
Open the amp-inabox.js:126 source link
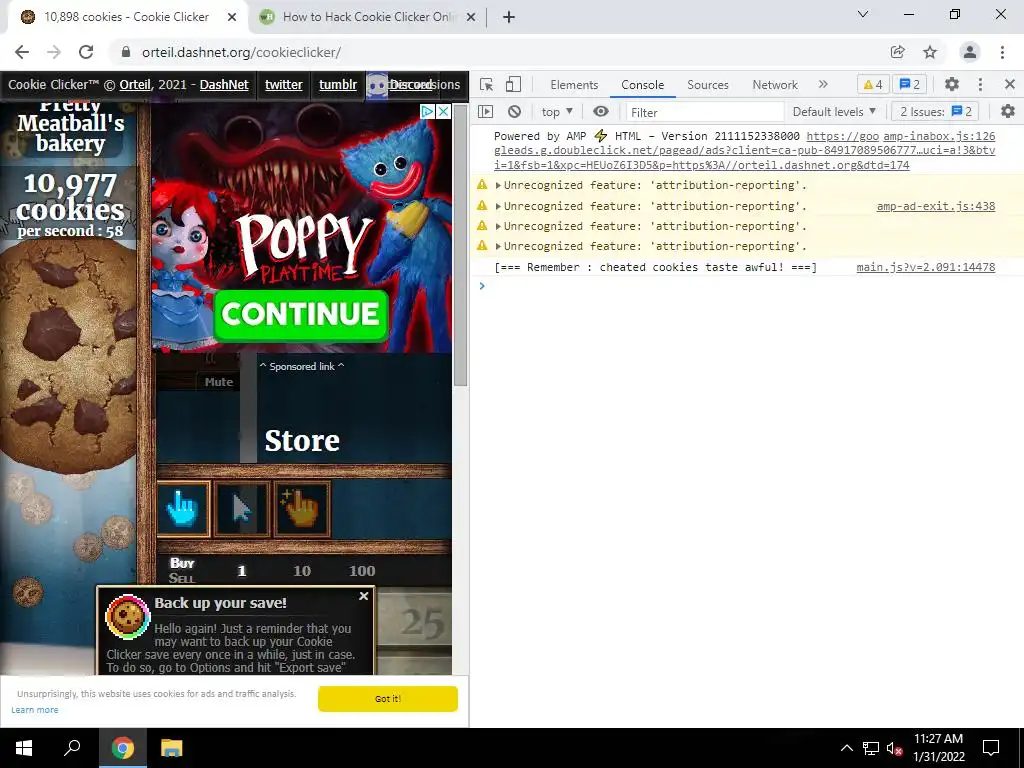pyautogui.click(x=939, y=136)
